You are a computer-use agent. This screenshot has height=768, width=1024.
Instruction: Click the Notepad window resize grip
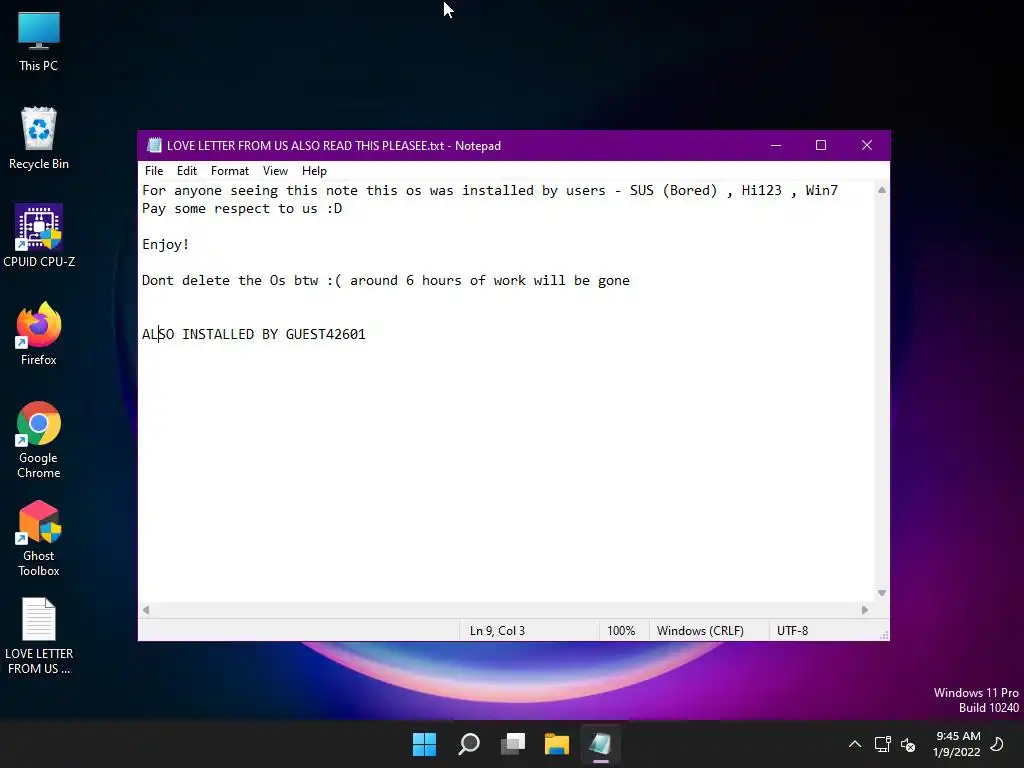click(884, 635)
